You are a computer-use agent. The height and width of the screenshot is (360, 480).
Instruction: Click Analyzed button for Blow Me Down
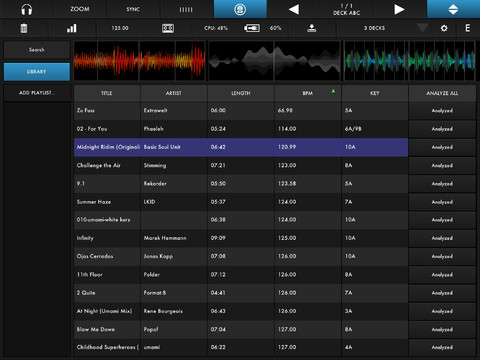coord(442,330)
